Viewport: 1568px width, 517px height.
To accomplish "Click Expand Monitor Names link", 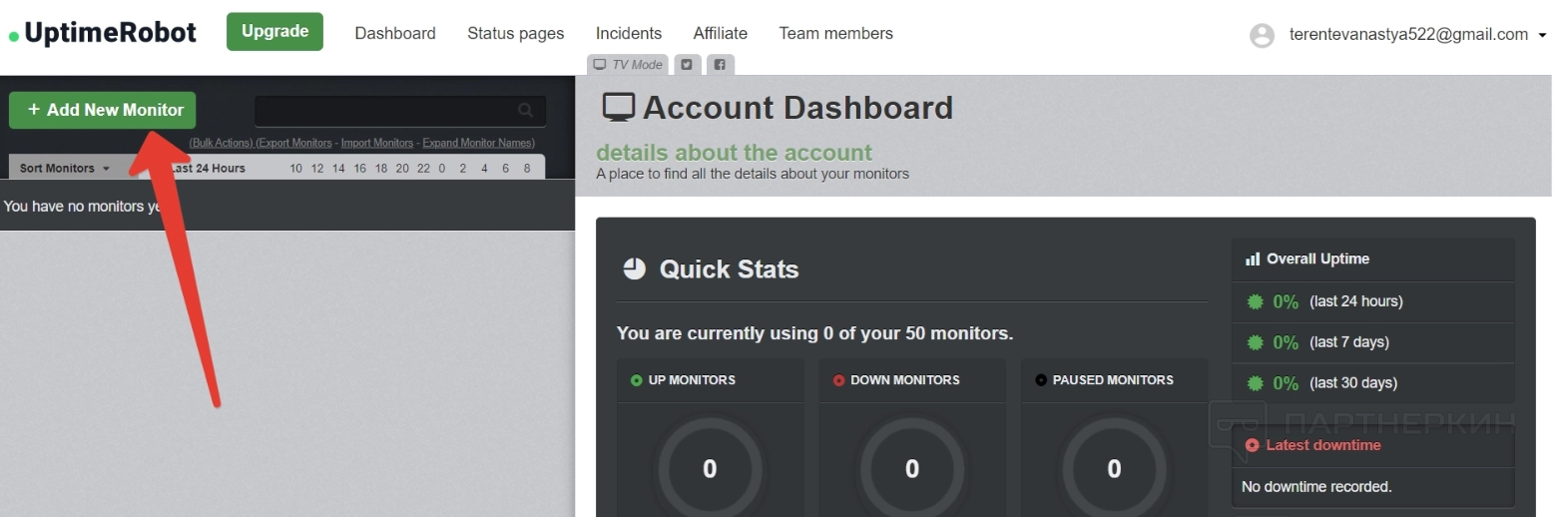I will click(x=478, y=143).
